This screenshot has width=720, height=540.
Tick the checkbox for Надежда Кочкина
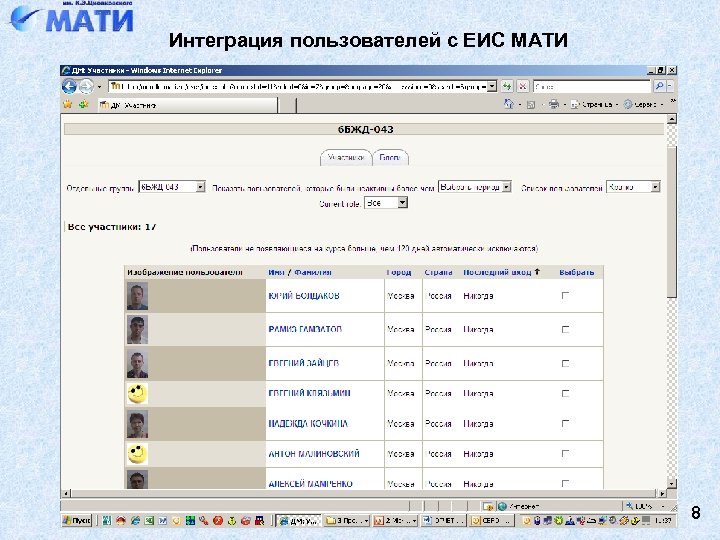point(565,423)
